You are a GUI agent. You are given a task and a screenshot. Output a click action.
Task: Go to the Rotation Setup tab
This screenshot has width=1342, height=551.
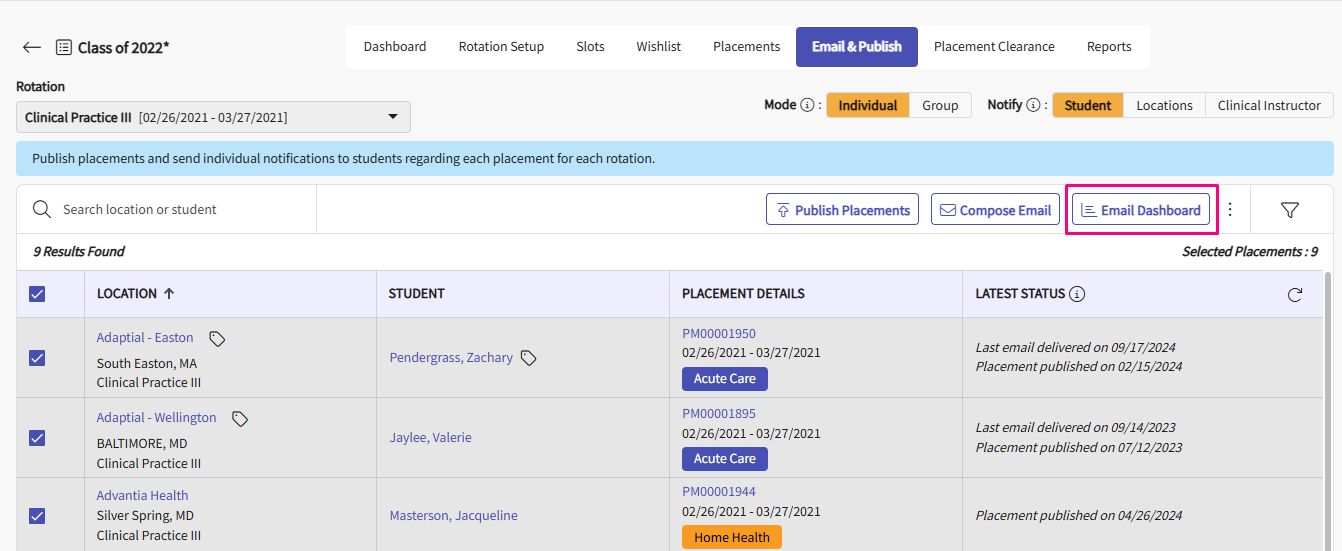point(501,47)
